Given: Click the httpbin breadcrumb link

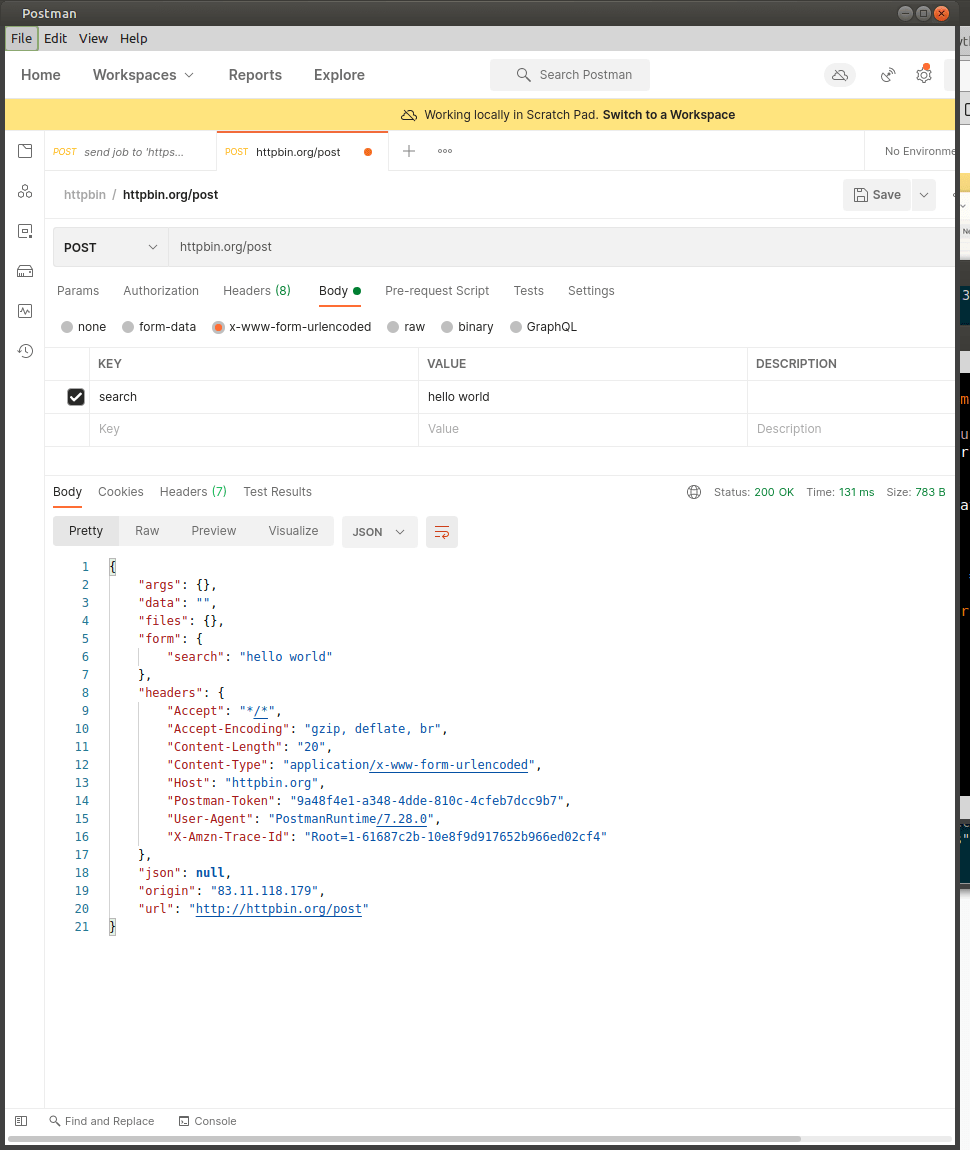Looking at the screenshot, I should (x=84, y=195).
